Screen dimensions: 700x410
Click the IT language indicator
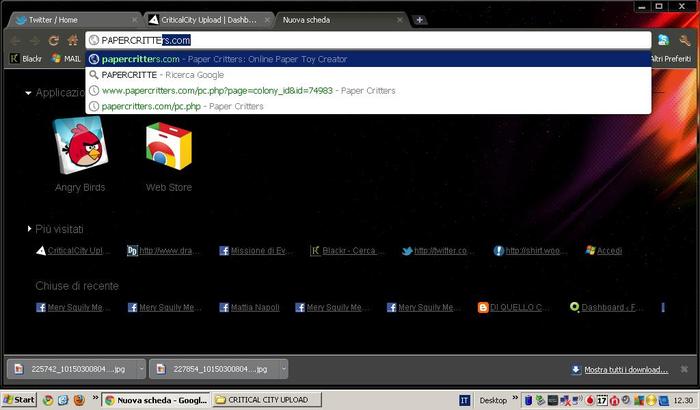coord(465,400)
